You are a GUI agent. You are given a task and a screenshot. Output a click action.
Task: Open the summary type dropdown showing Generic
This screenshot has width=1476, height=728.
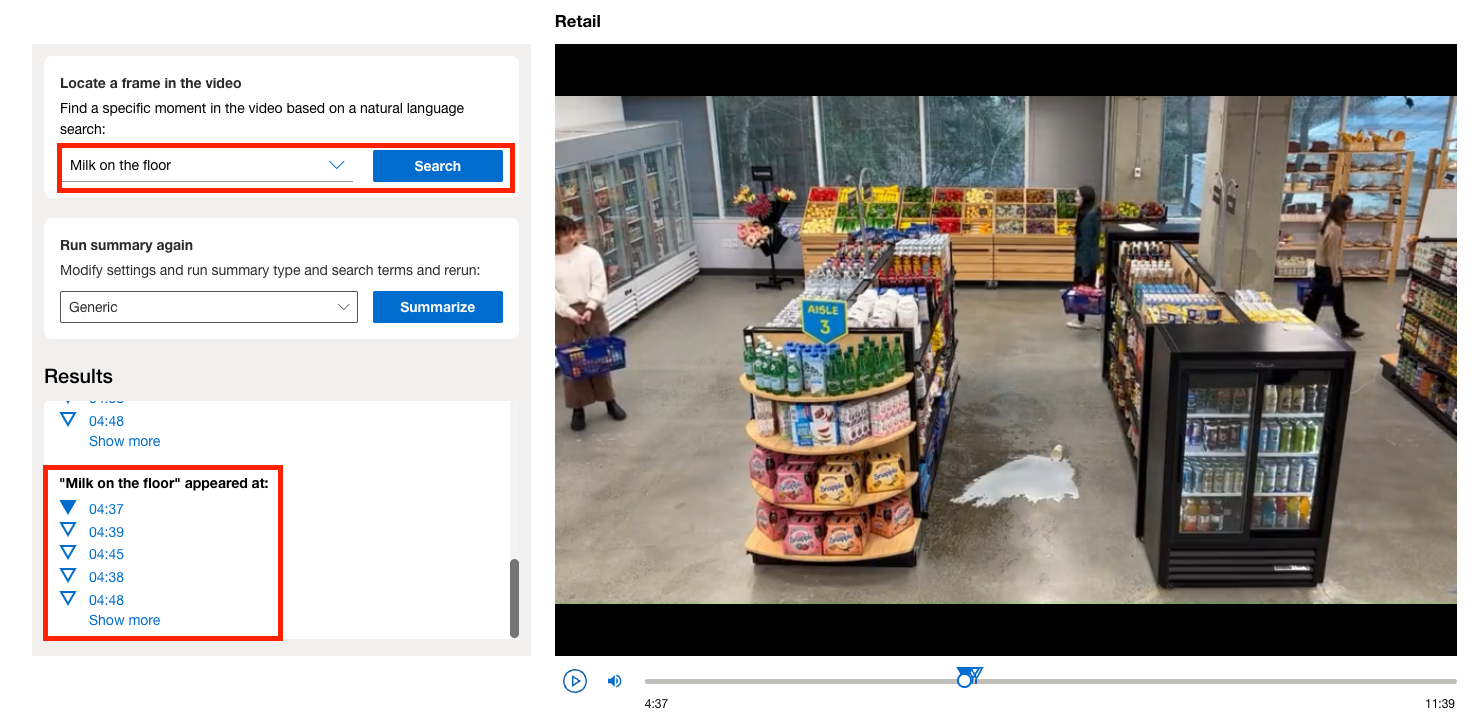tap(344, 307)
